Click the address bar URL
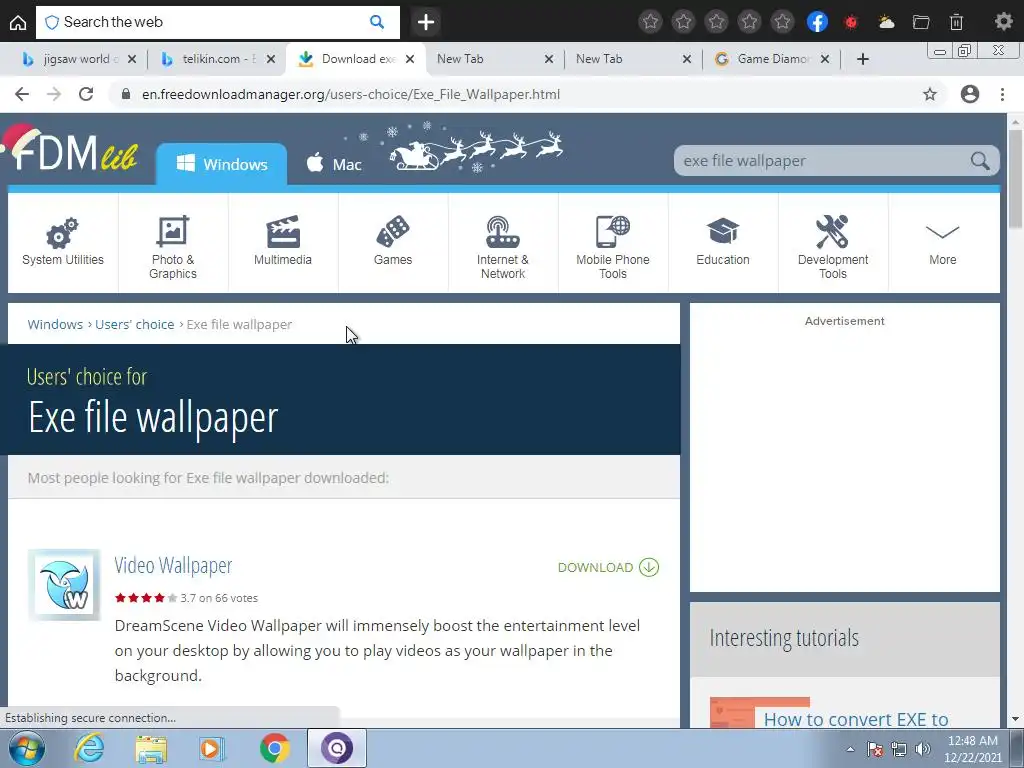Screen dimensions: 1024x768 [351, 94]
